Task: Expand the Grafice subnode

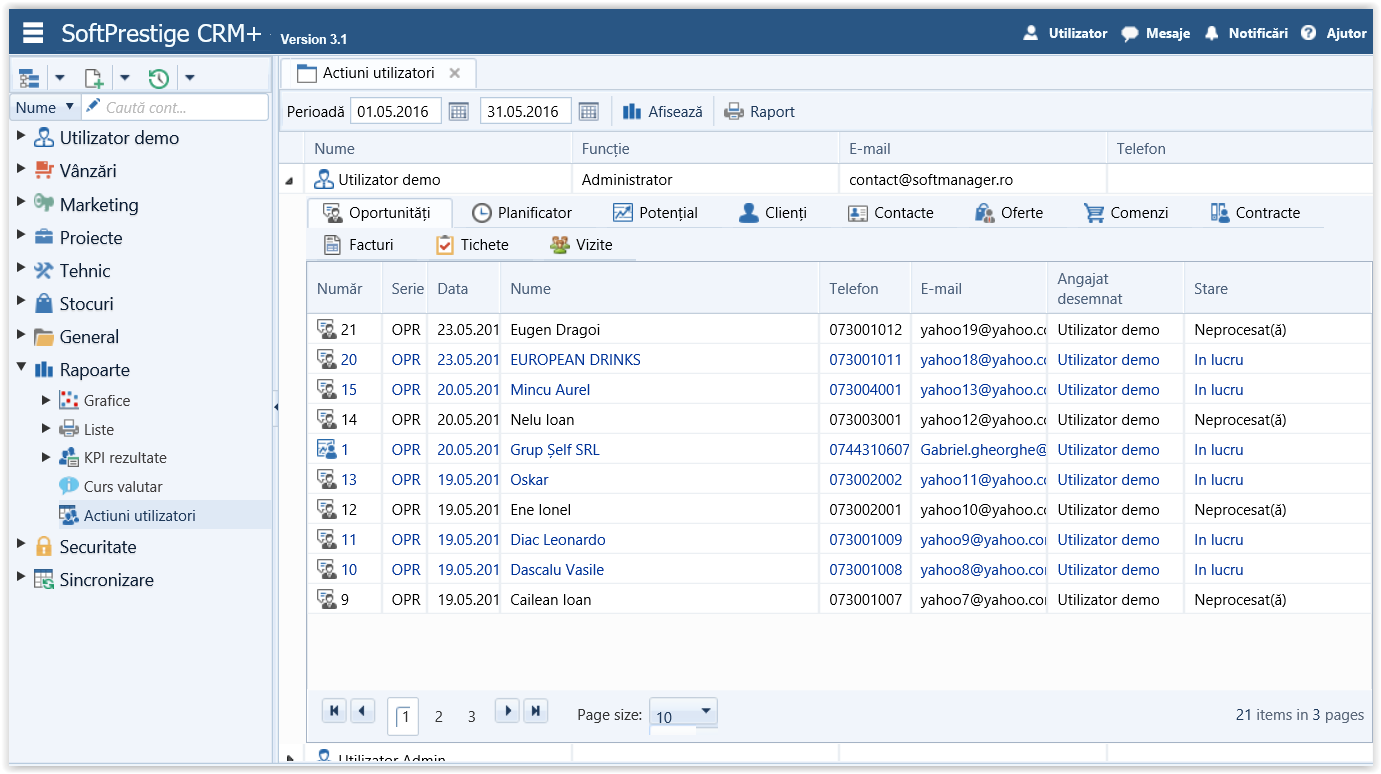Action: [46, 400]
